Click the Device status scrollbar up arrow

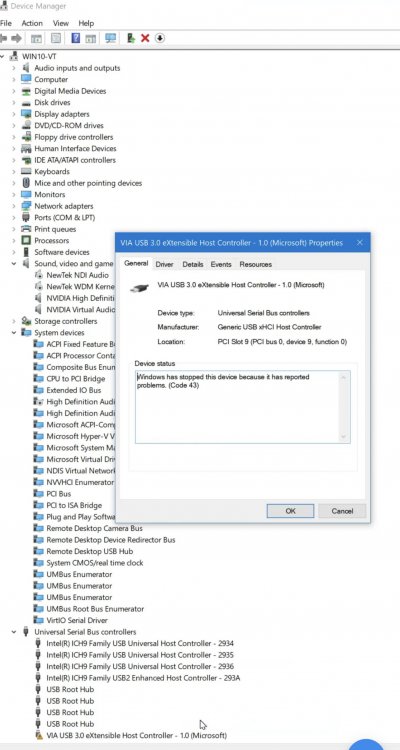point(344,377)
